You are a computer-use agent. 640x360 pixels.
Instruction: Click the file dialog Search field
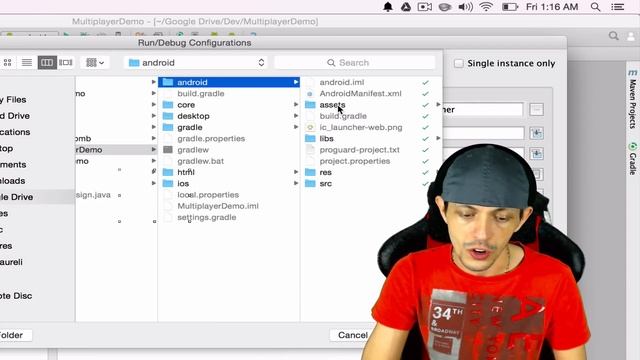click(x=354, y=62)
